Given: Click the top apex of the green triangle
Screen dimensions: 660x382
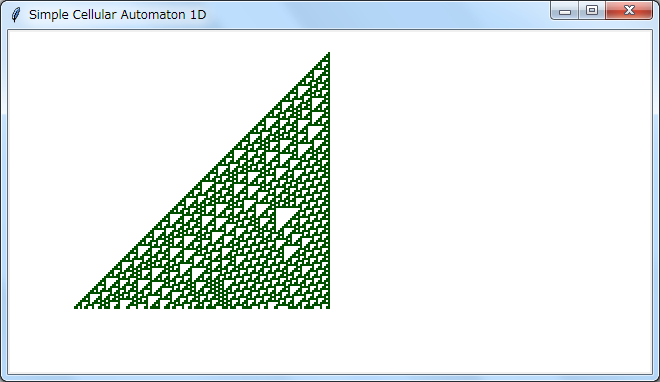Looking at the screenshot, I should (x=328, y=53).
